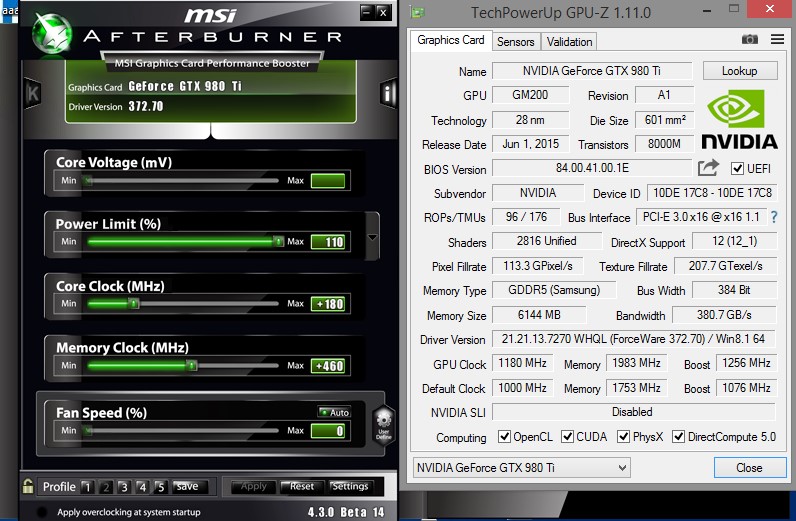Select Afterburner profile slot 3
796x521 pixels.
tap(124, 487)
